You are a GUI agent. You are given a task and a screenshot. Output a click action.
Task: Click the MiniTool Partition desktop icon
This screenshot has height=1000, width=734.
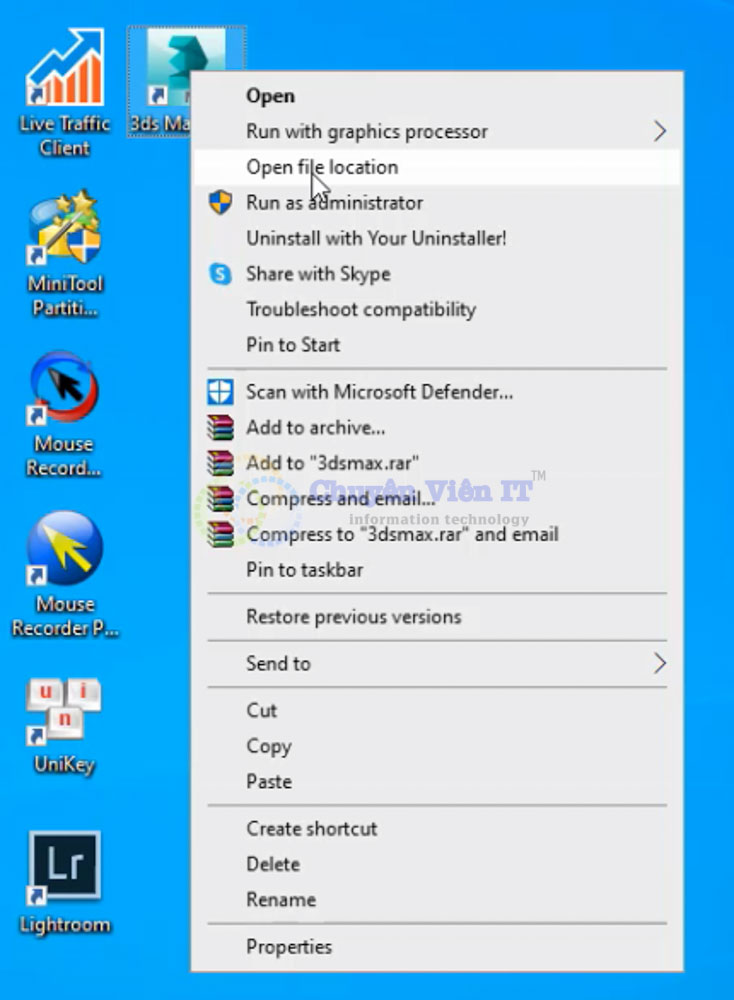tap(65, 232)
